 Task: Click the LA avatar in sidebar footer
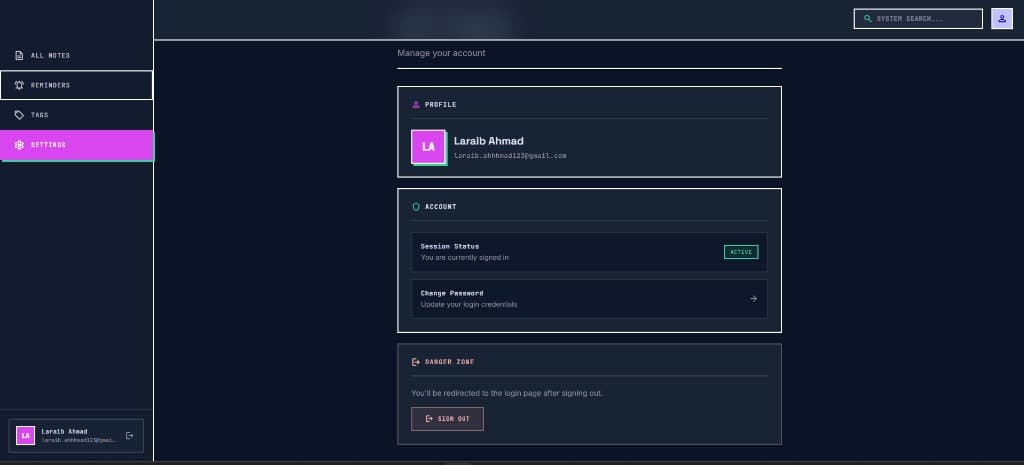[25, 436]
